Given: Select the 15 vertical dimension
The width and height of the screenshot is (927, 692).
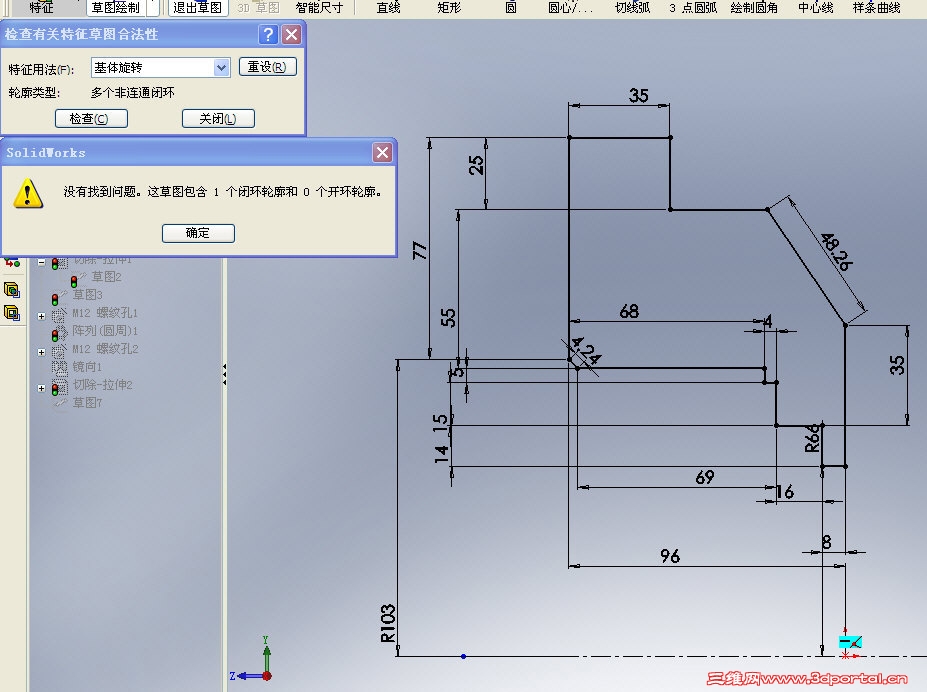Looking at the screenshot, I should 440,423.
